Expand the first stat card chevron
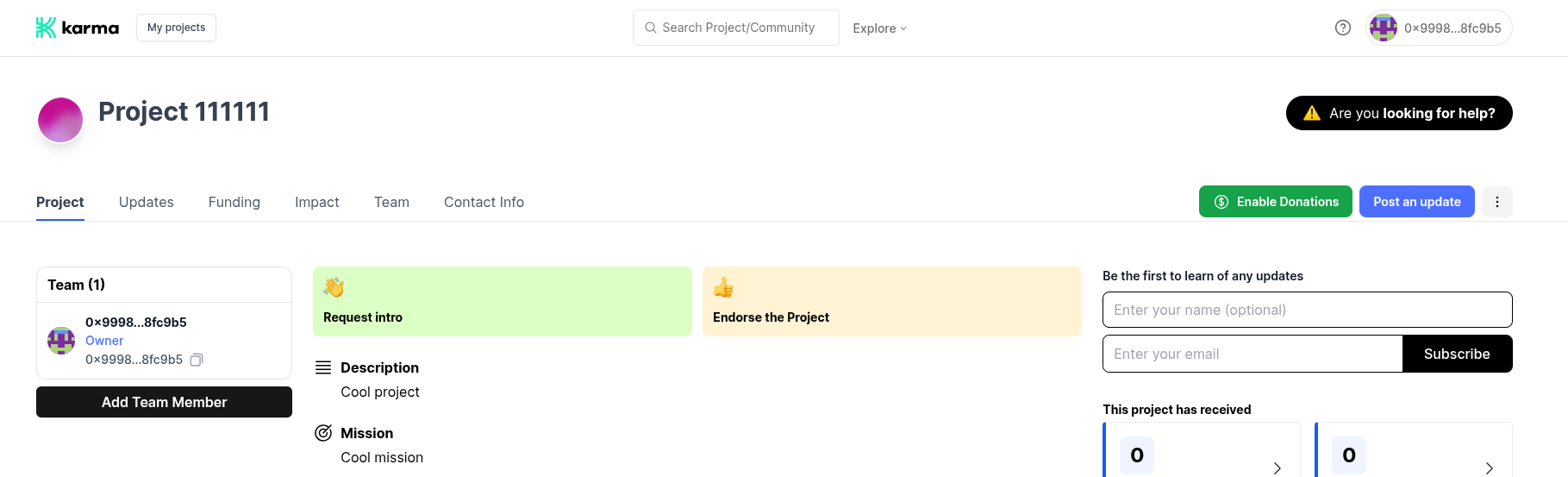1568x477 pixels. pyautogui.click(x=1277, y=468)
